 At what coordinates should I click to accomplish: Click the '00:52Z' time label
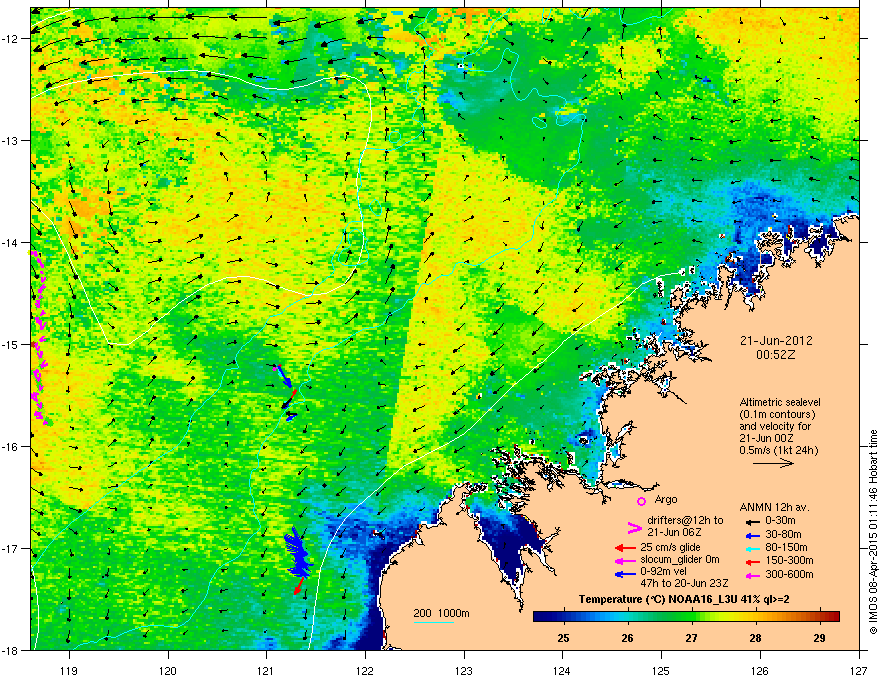[776, 355]
